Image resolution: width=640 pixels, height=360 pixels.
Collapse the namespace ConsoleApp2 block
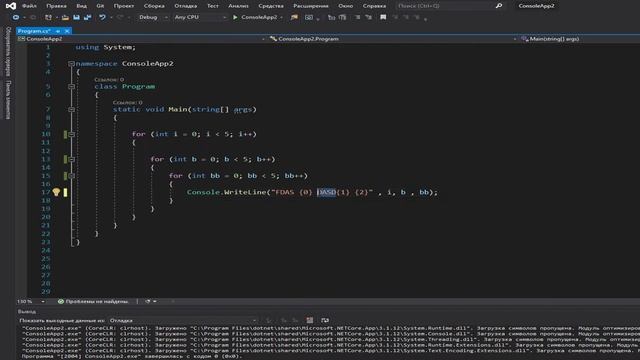[71, 64]
